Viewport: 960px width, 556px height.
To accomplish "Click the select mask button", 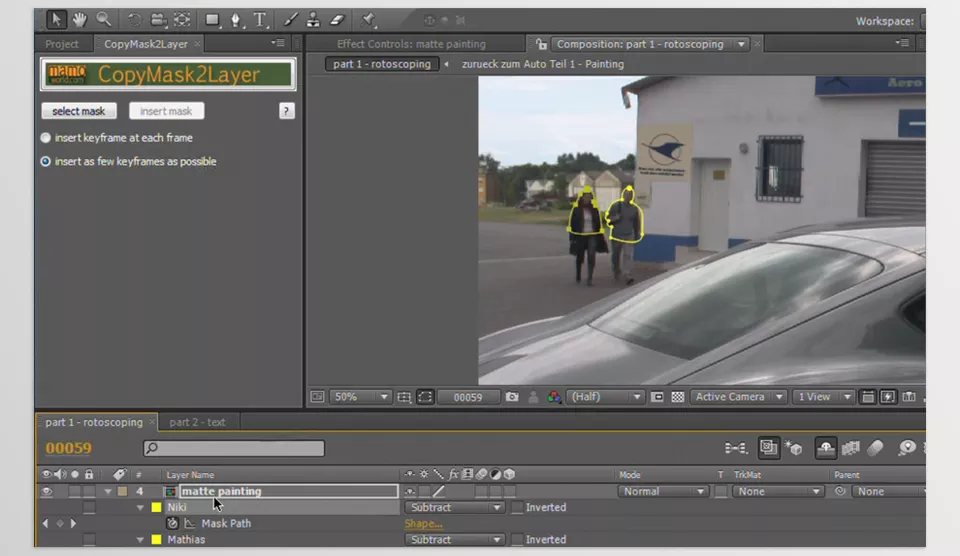I will [78, 111].
